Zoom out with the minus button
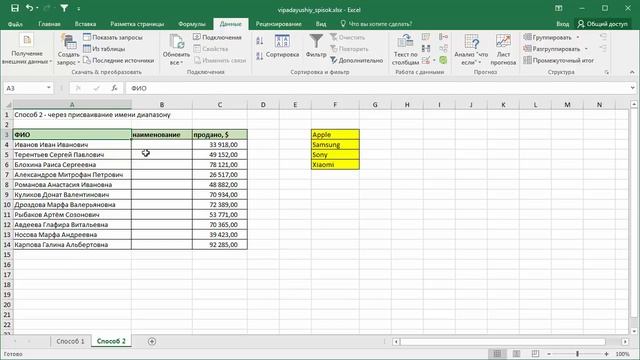 pos(549,354)
